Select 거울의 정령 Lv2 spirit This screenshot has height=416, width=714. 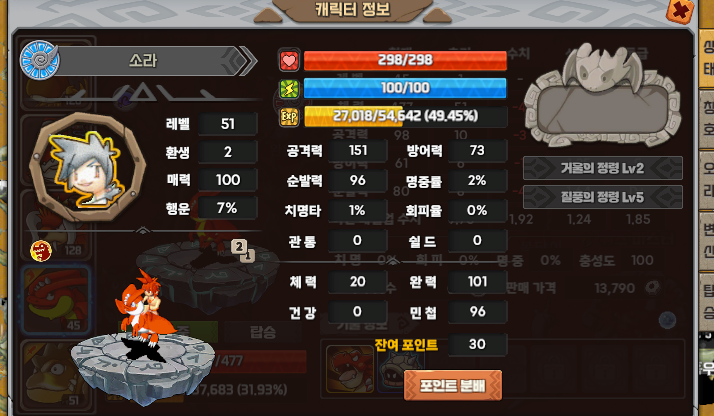pos(602,168)
